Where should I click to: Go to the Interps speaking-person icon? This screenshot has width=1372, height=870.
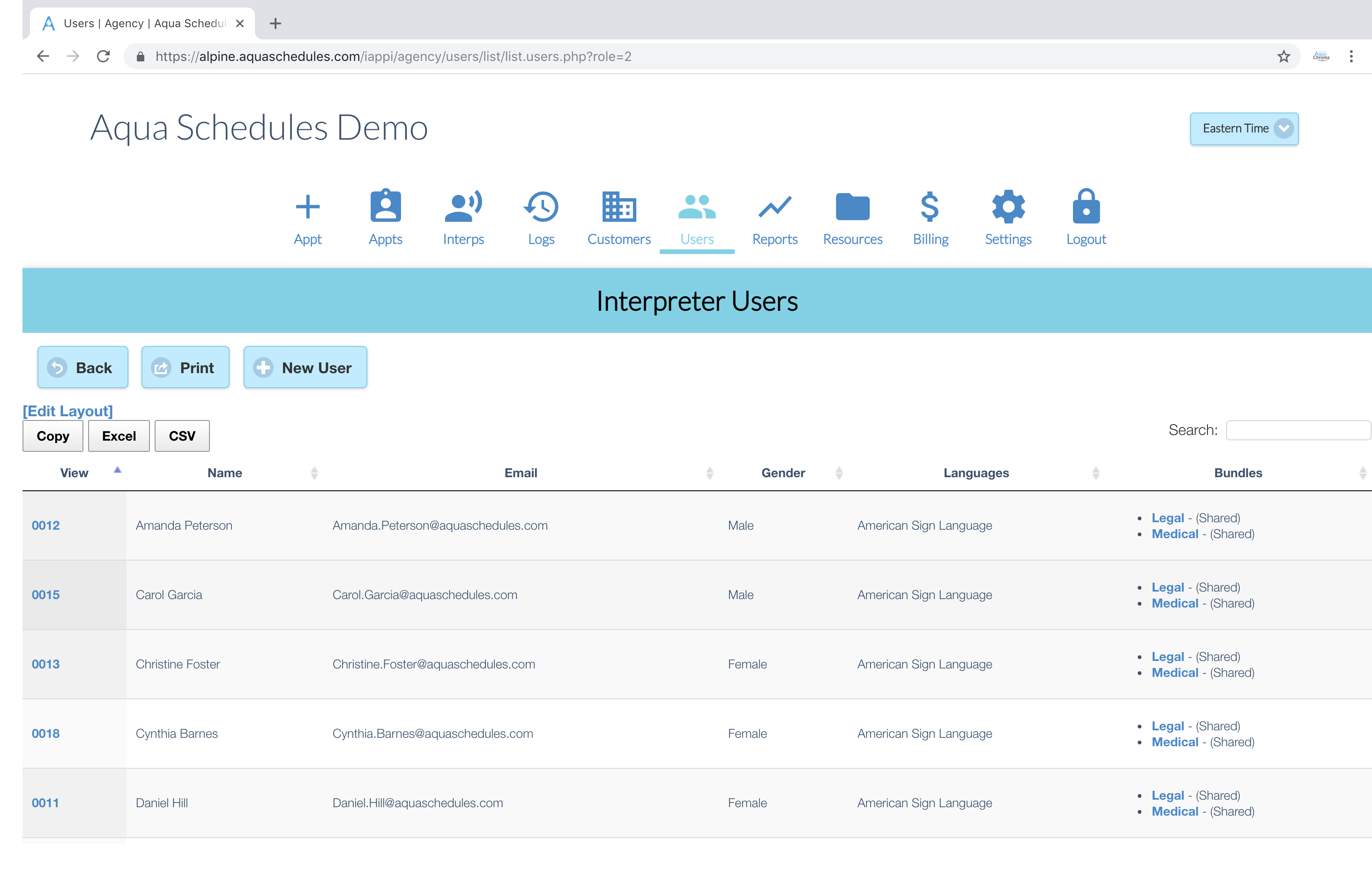pos(463,206)
